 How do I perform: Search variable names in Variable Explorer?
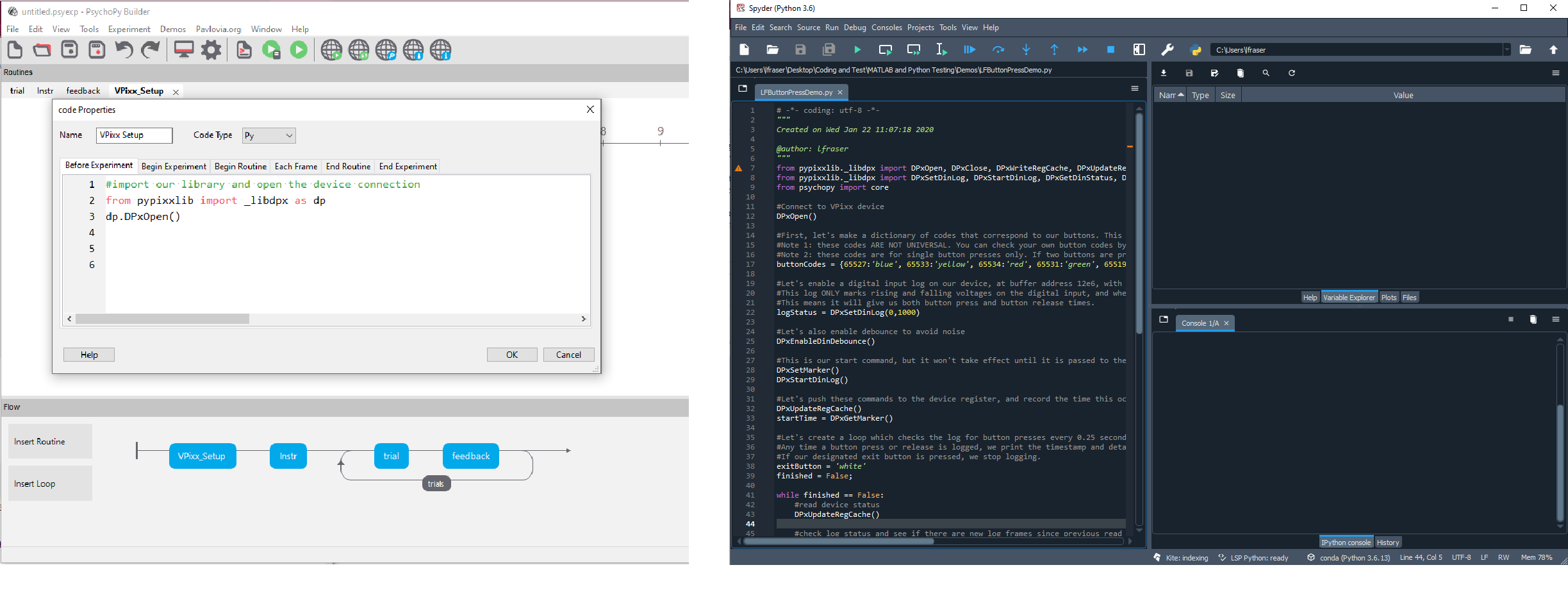[x=1266, y=73]
